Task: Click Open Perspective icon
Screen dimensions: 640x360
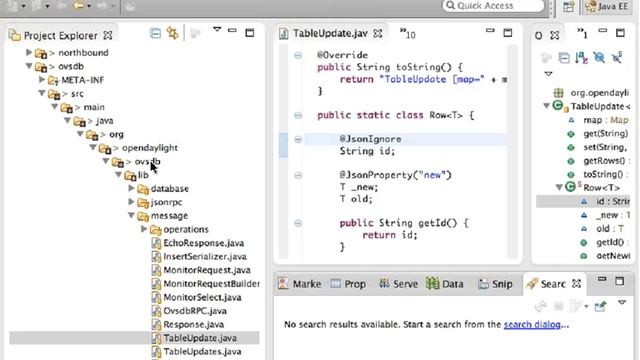Action: (569, 7)
